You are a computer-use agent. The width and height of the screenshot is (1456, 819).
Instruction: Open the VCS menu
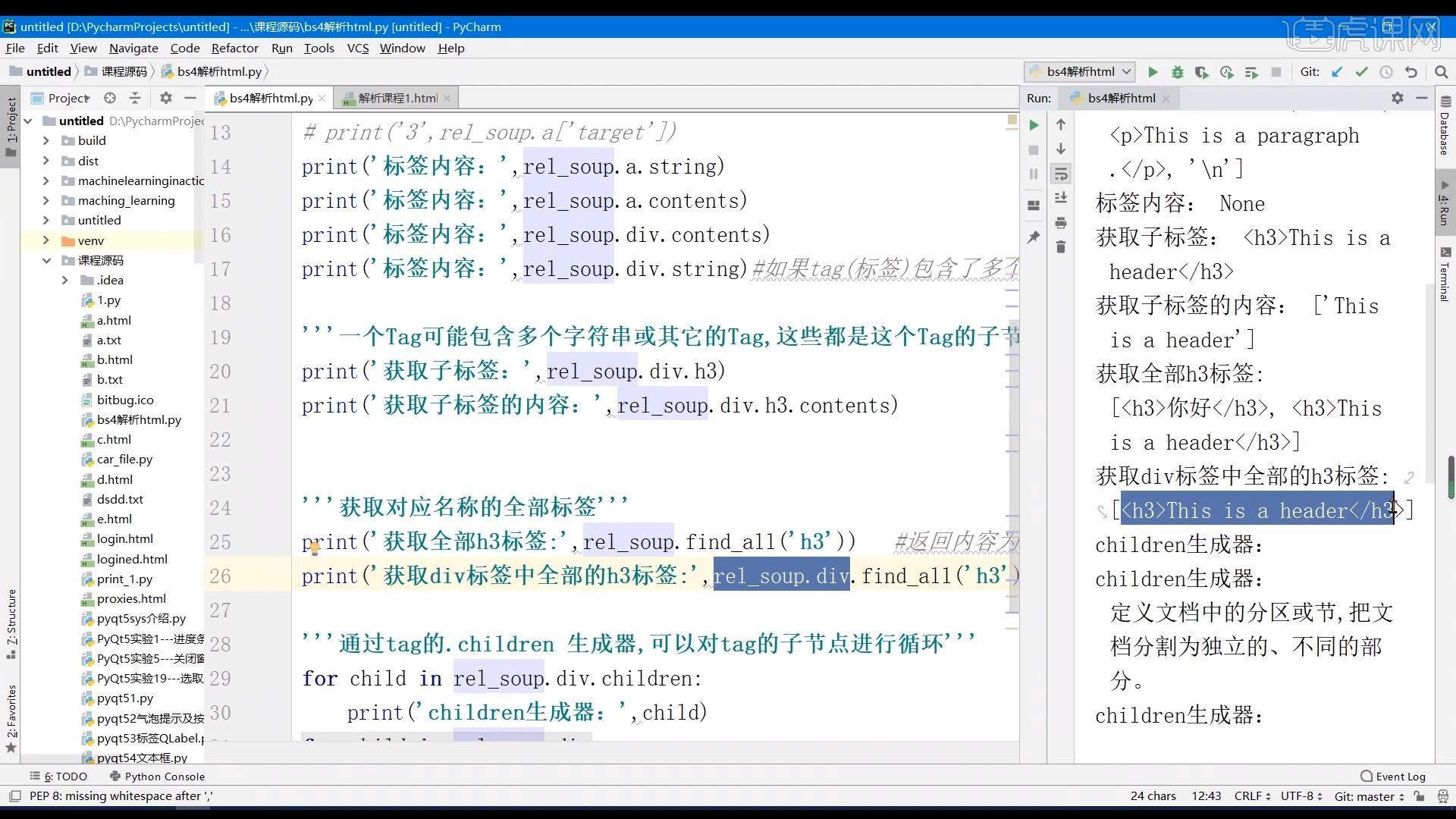point(357,48)
